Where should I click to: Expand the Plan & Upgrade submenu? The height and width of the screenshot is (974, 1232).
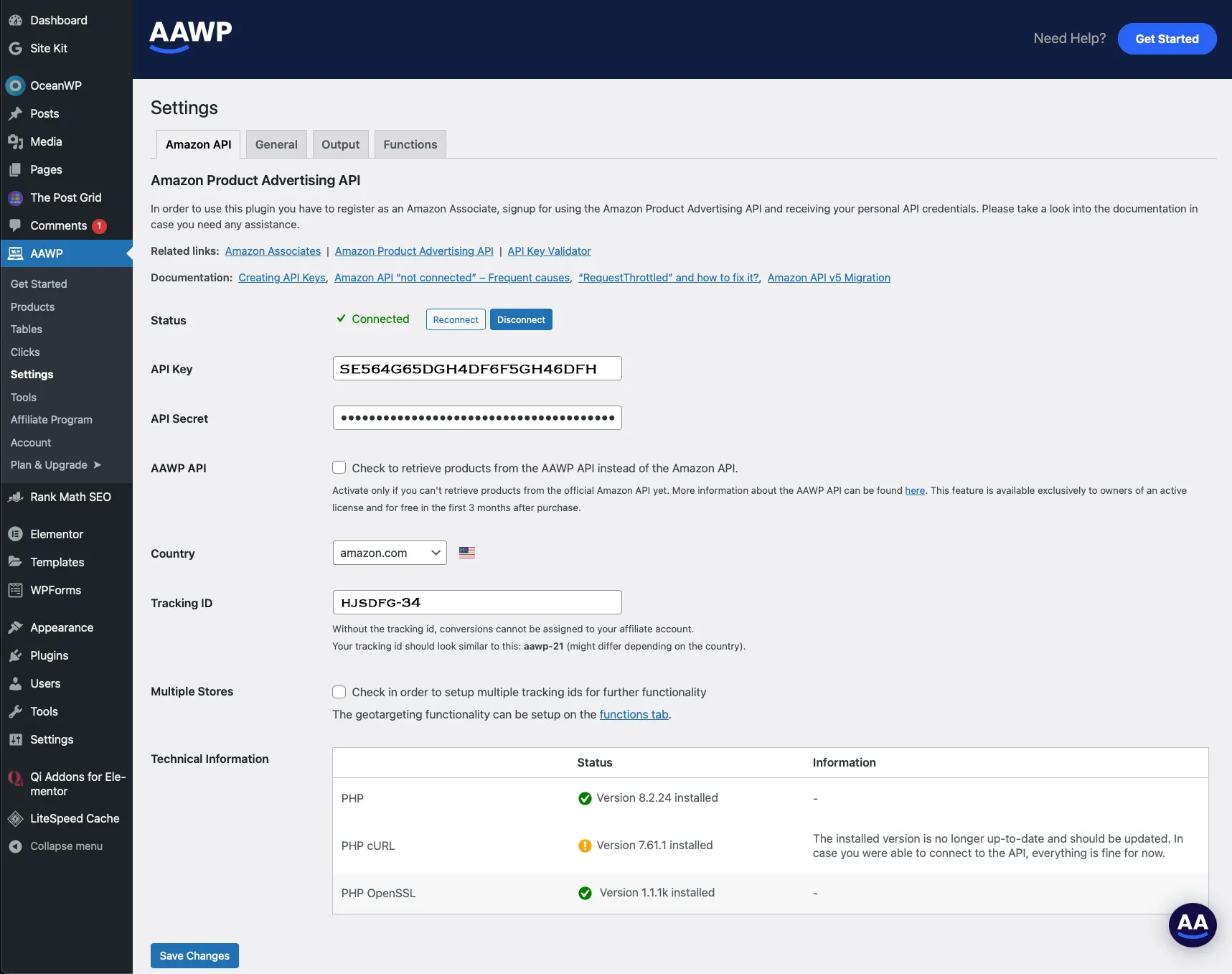pyautogui.click(x=56, y=465)
